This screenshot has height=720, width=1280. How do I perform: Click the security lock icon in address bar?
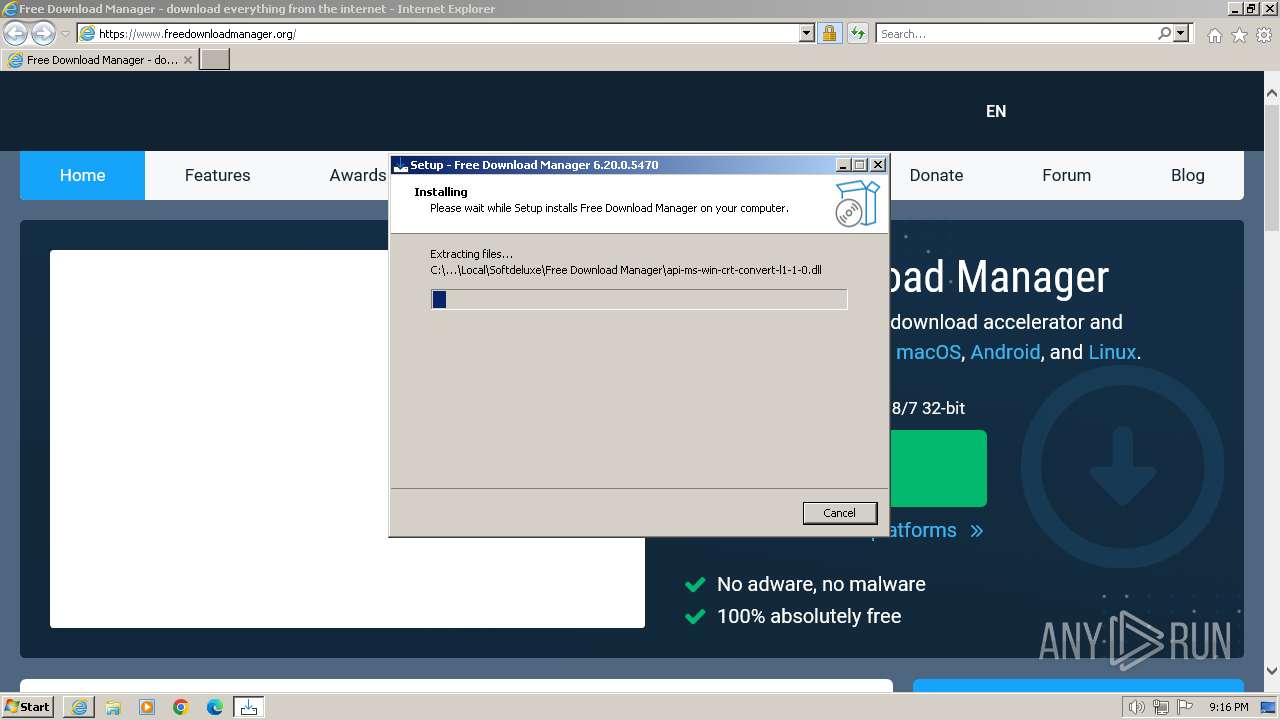[x=829, y=33]
